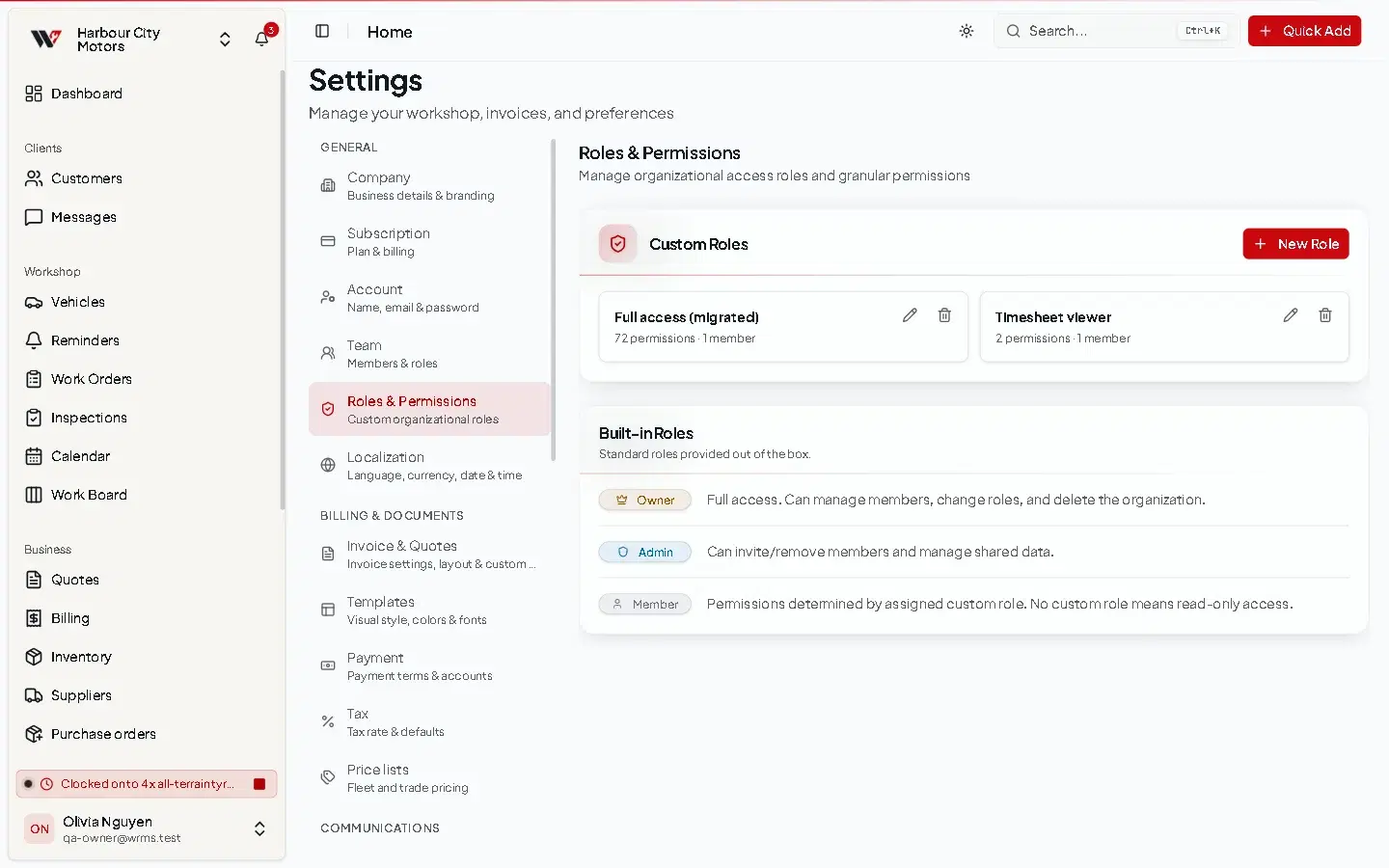Open Company settings
1389x868 pixels.
(428, 186)
